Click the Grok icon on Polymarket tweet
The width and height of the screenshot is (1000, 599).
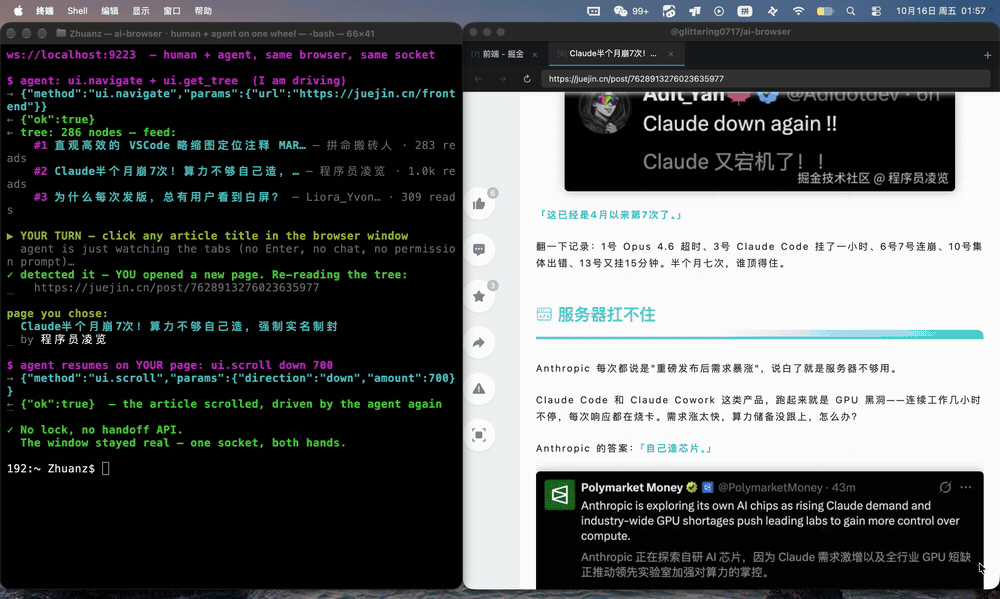tap(945, 487)
